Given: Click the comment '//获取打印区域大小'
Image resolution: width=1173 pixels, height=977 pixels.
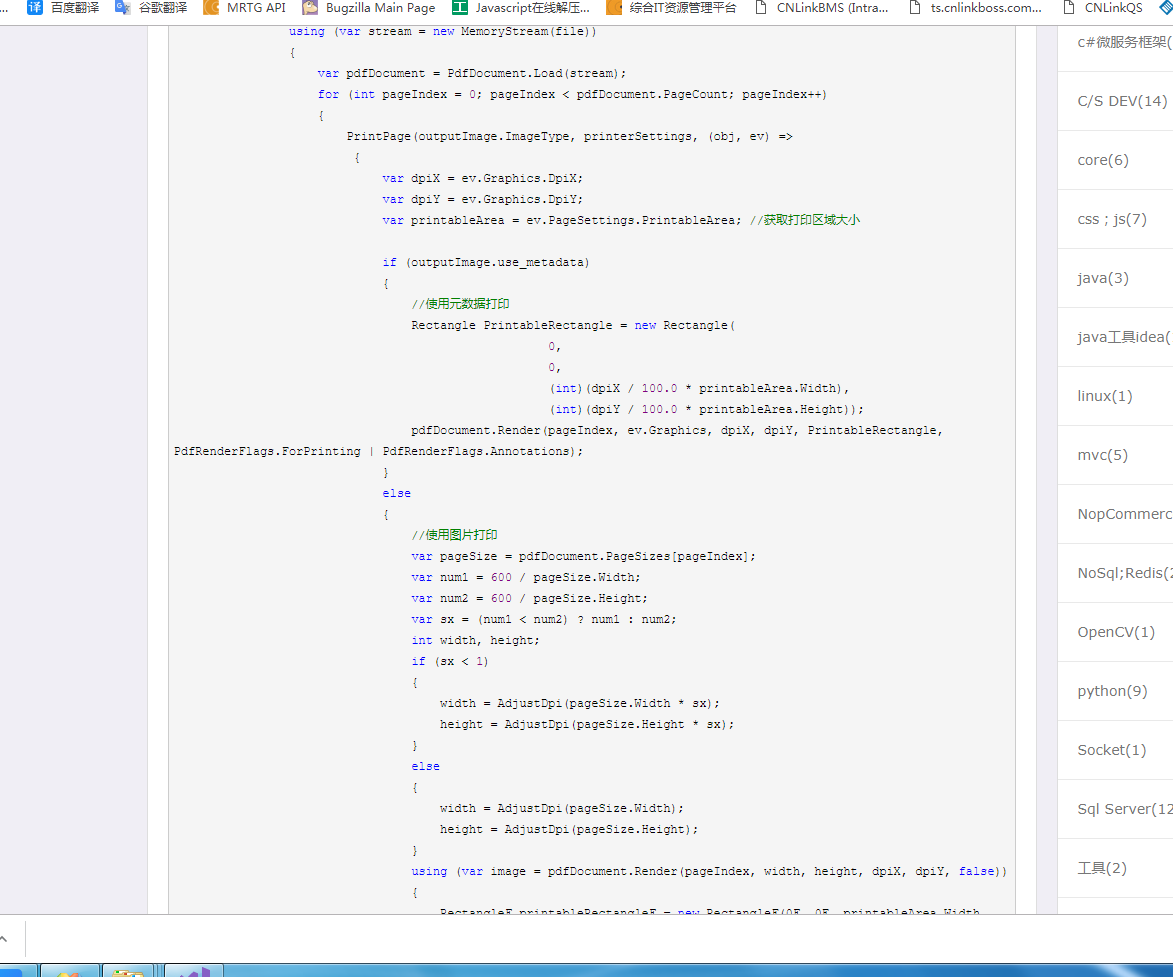Looking at the screenshot, I should pos(804,220).
